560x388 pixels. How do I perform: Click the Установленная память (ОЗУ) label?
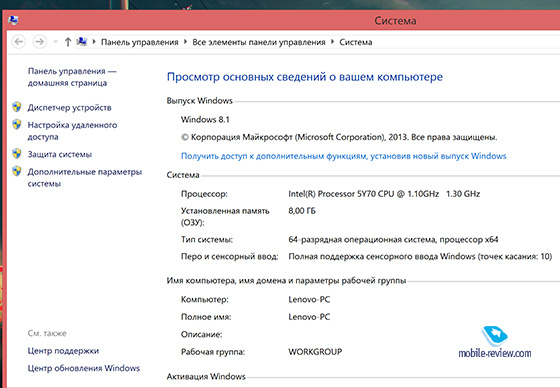pyautogui.click(x=225, y=217)
